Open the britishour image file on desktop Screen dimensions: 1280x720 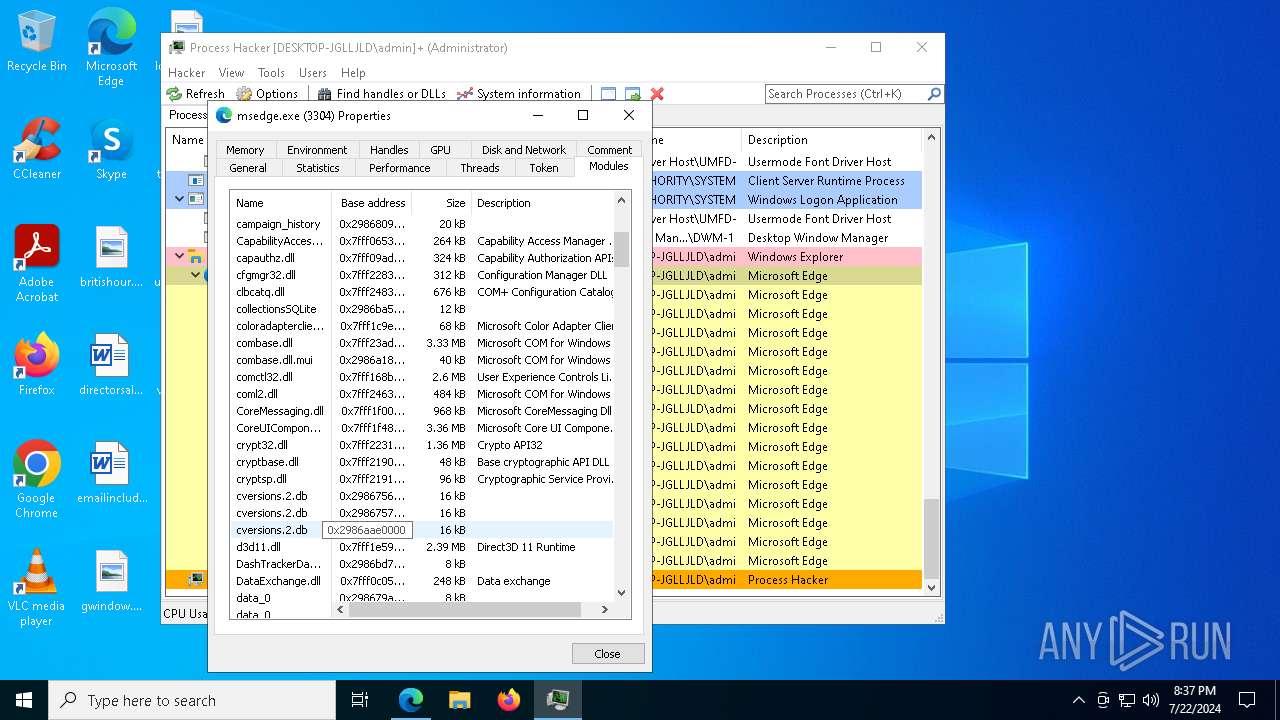point(111,257)
